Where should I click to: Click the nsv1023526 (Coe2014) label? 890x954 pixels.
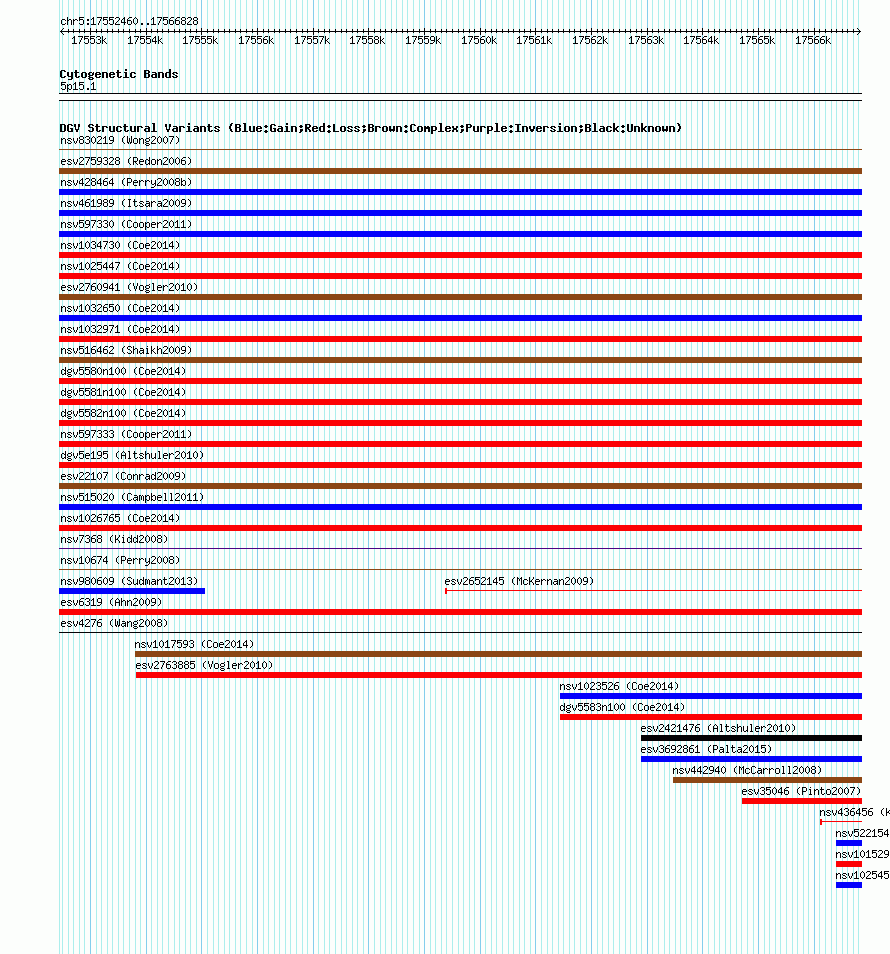coord(619,686)
